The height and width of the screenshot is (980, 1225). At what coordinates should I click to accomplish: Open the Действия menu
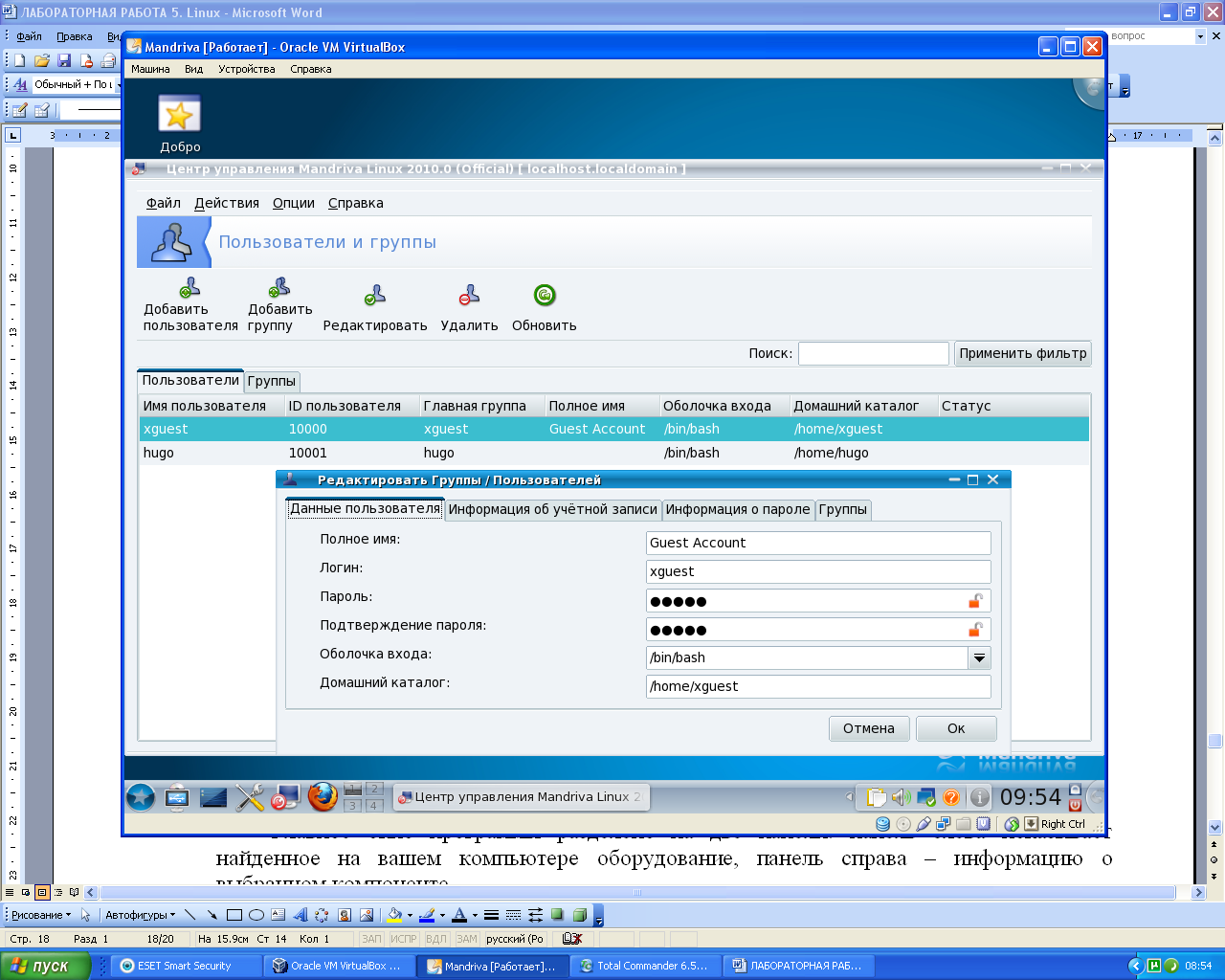click(x=227, y=203)
